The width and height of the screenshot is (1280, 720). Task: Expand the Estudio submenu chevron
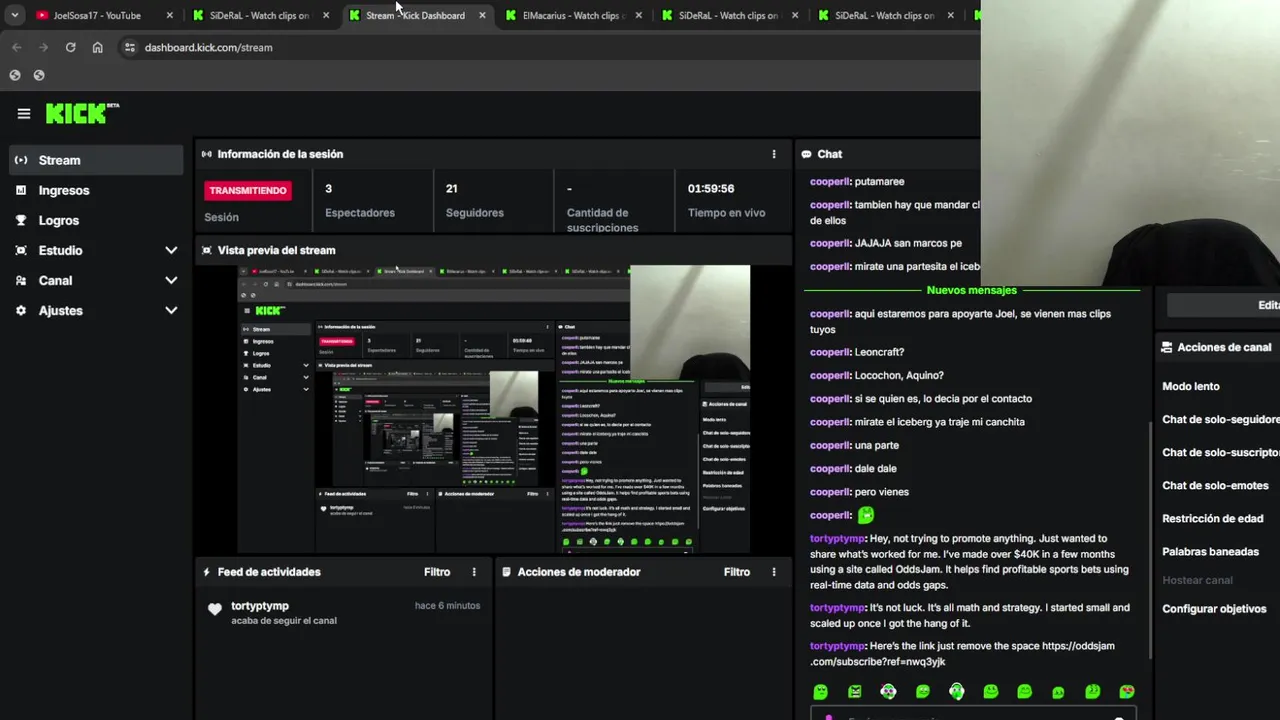tap(171, 250)
